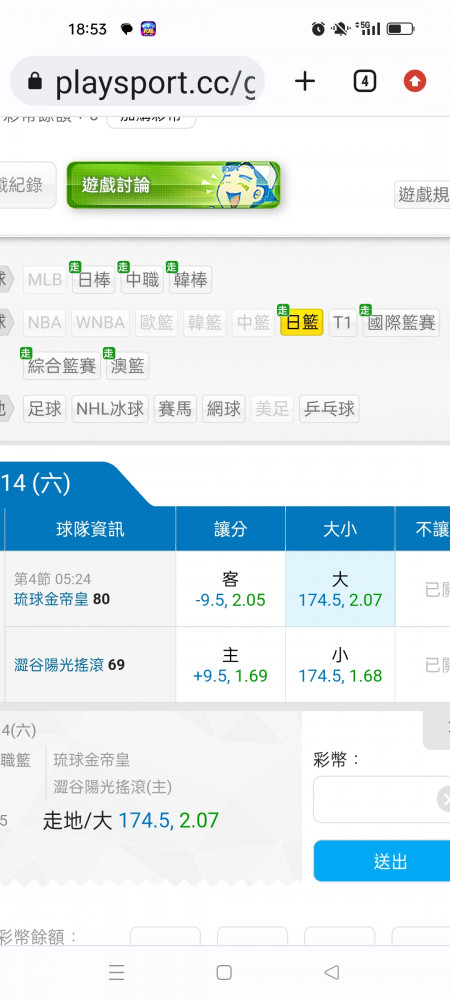Tap Android recent apps navigation icon

[116, 972]
